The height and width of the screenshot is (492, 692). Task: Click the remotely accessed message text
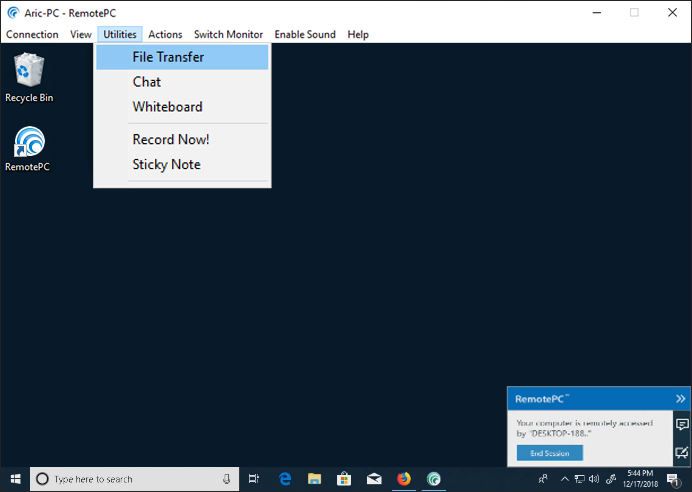[584, 428]
